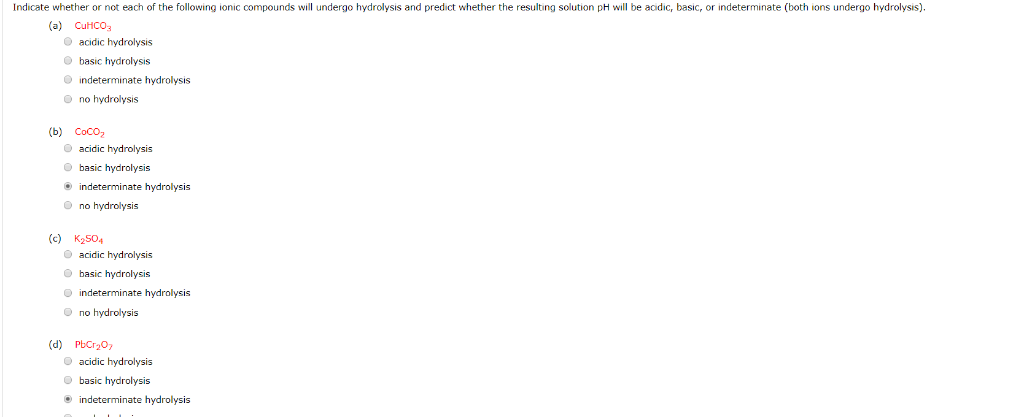Select acidic hydrolysis for K2SO4
This screenshot has height=417, width=1024.
point(68,255)
